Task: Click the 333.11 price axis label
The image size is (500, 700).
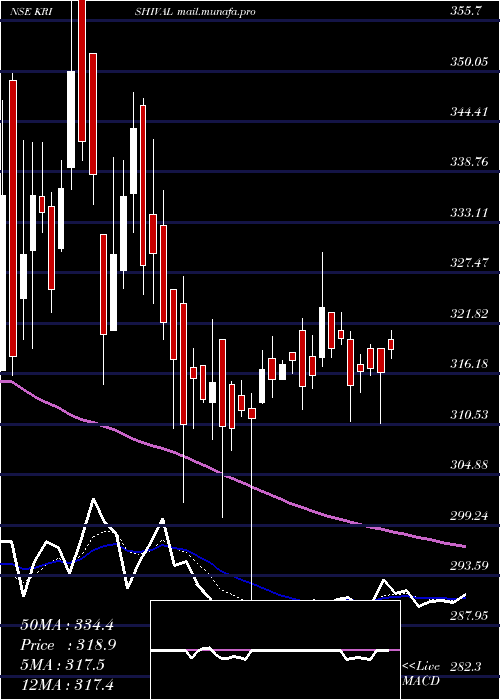Action: point(469,213)
